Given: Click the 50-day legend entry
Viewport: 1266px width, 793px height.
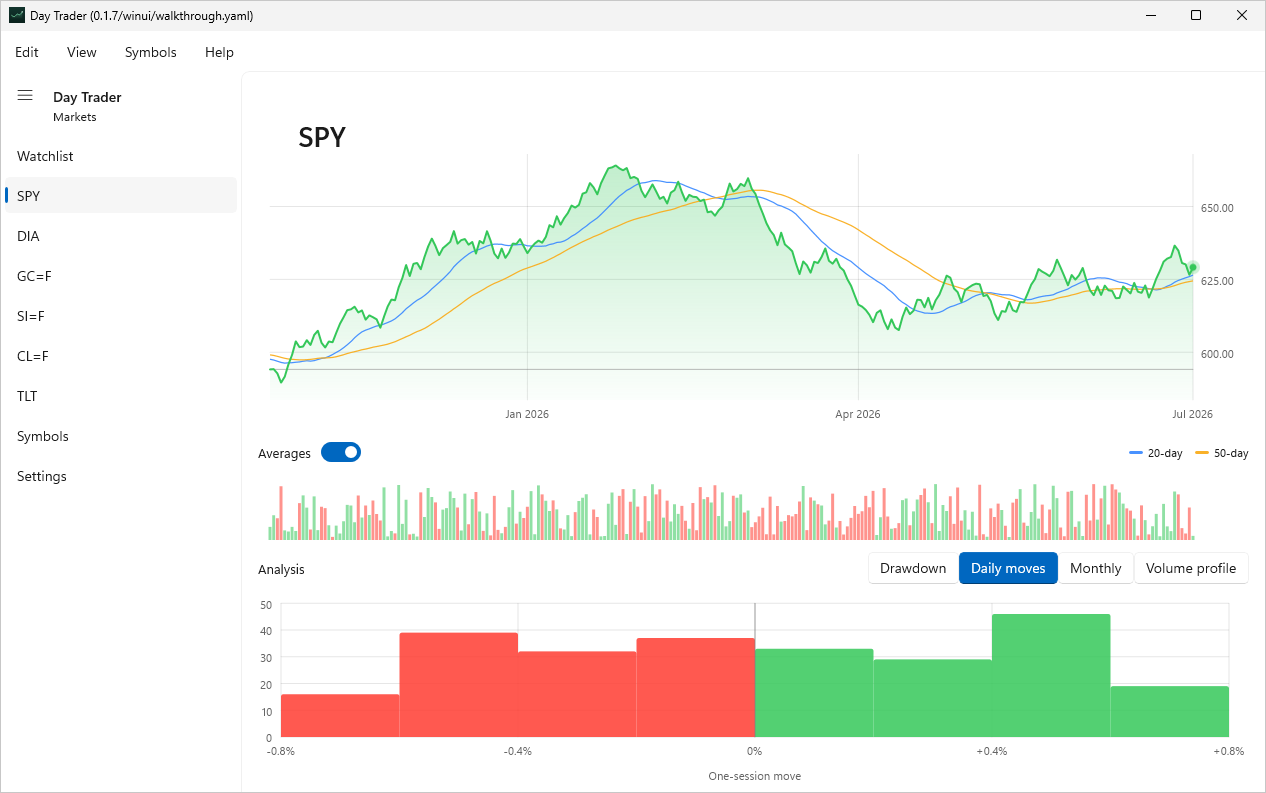Looking at the screenshot, I should 1221,453.
